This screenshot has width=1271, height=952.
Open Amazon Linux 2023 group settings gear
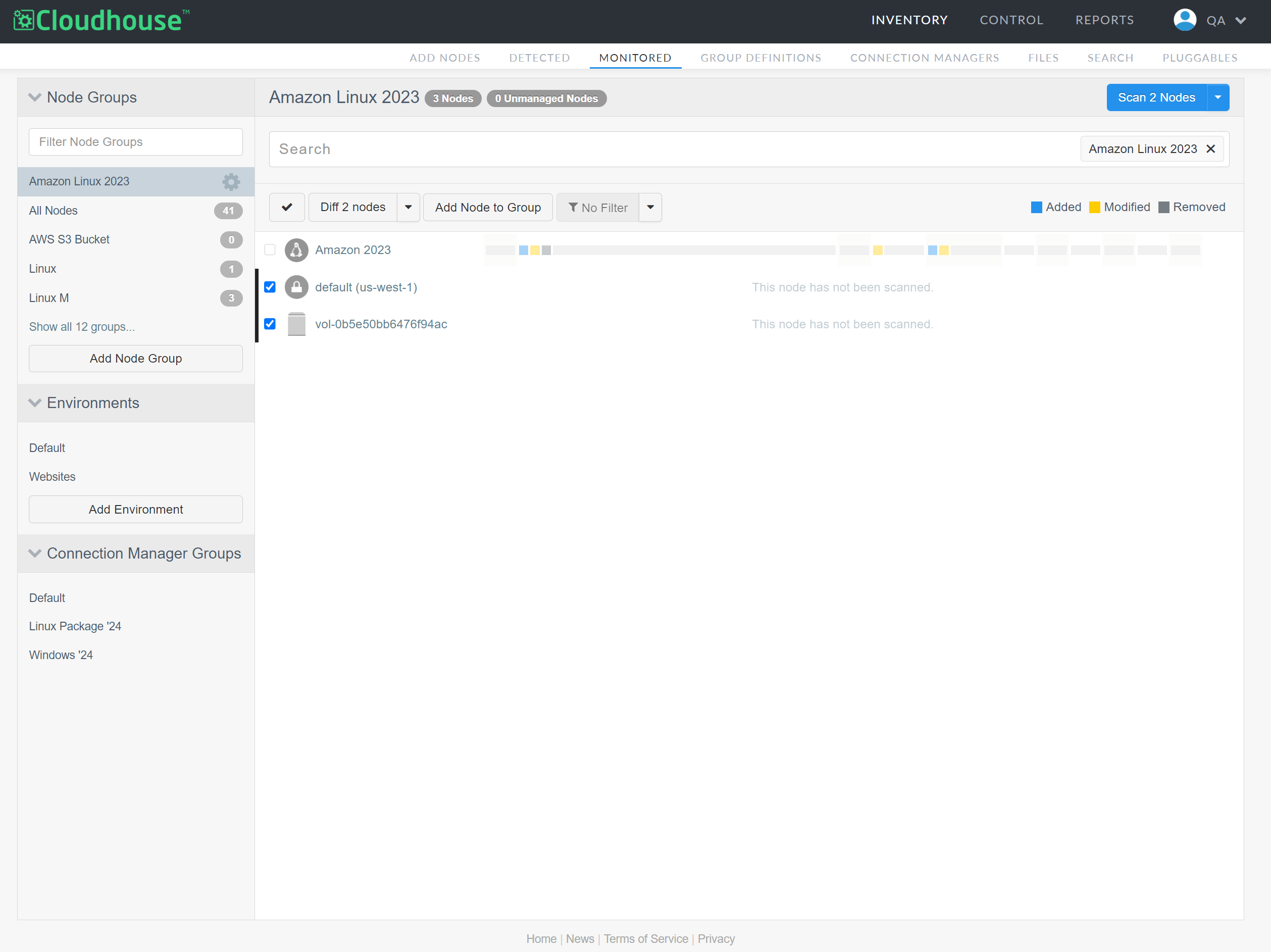click(231, 181)
